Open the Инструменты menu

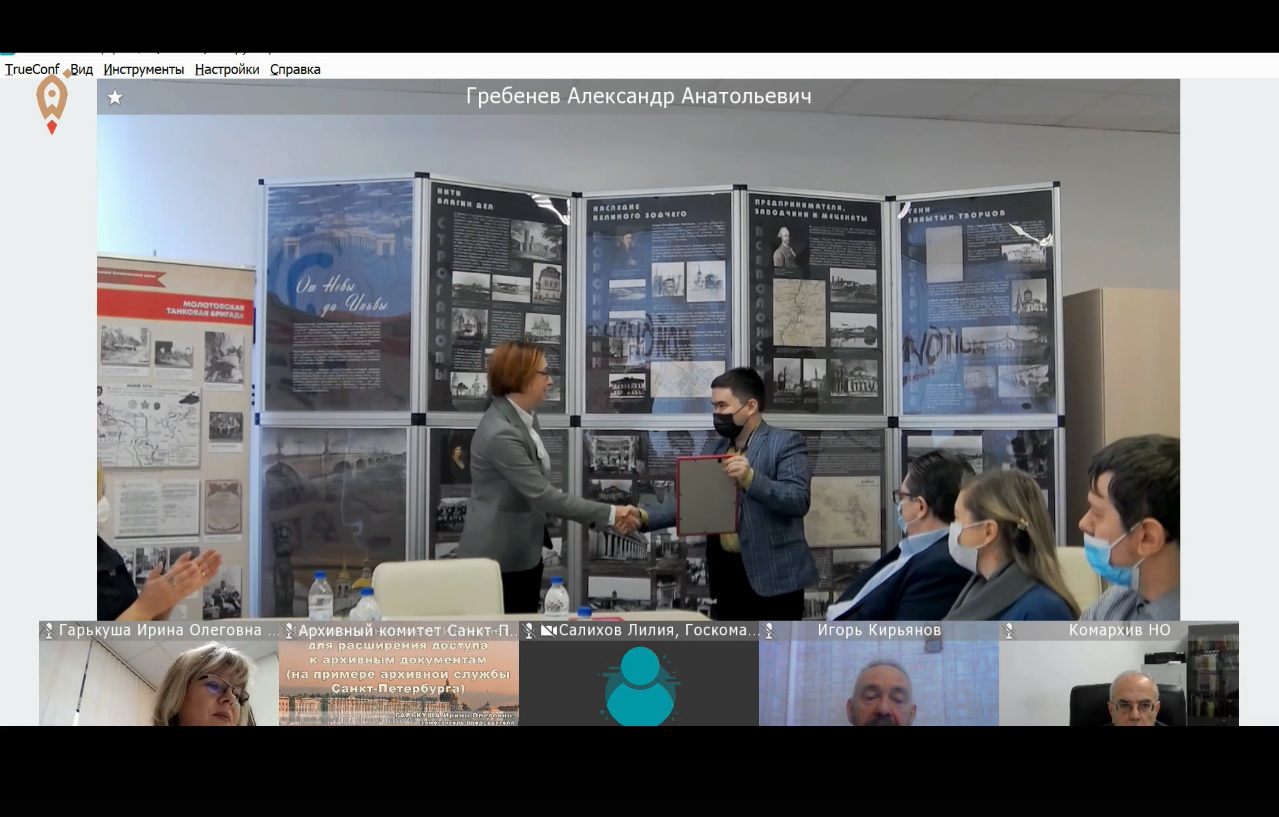point(143,69)
